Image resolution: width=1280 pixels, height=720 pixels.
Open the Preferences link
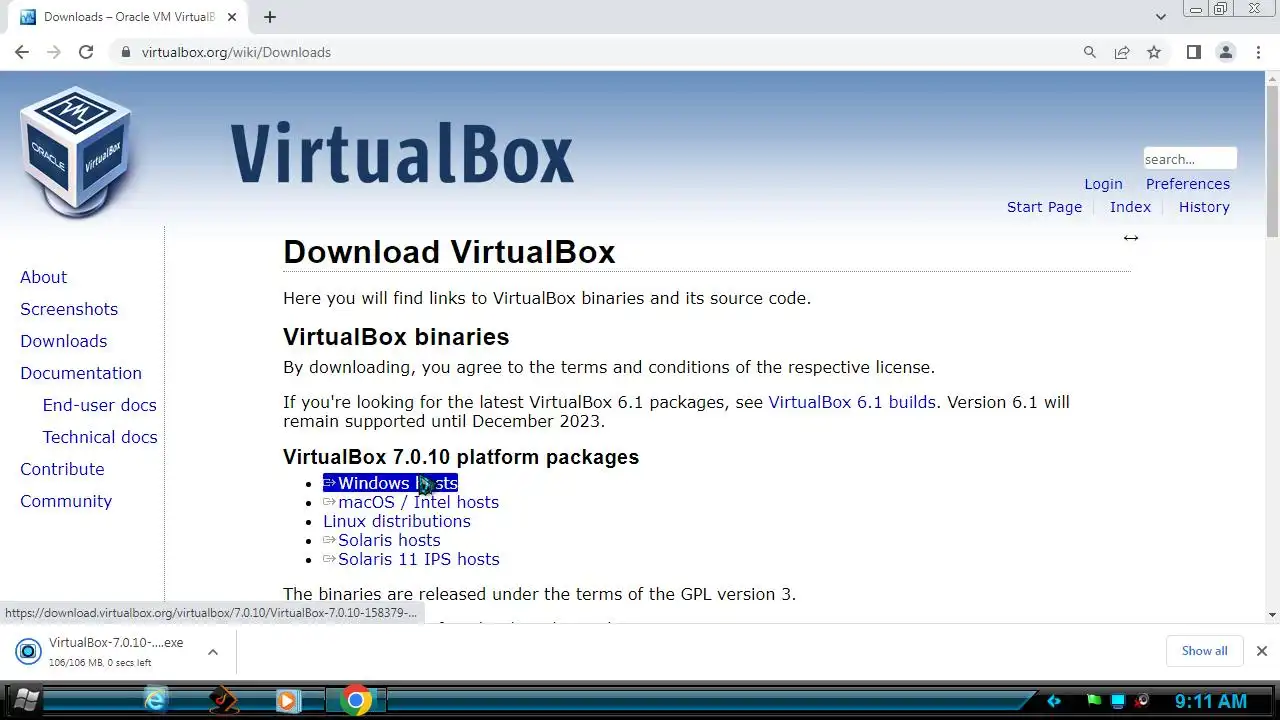coord(1188,184)
